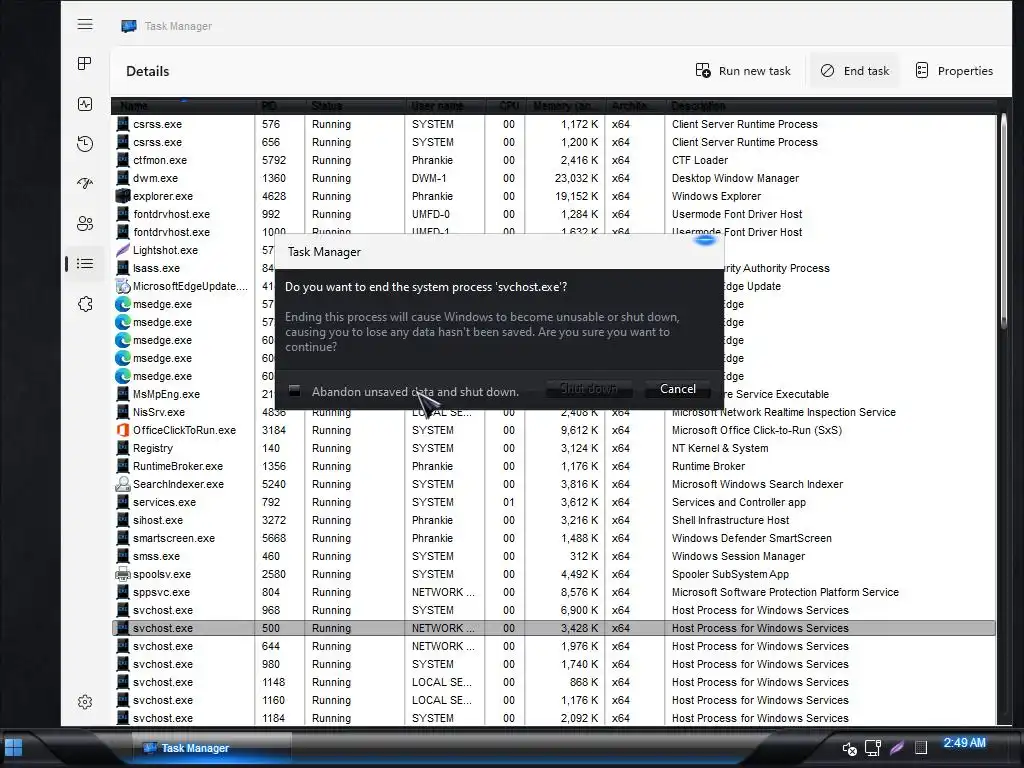Select csrss.exe with PID 576

pos(554,124)
